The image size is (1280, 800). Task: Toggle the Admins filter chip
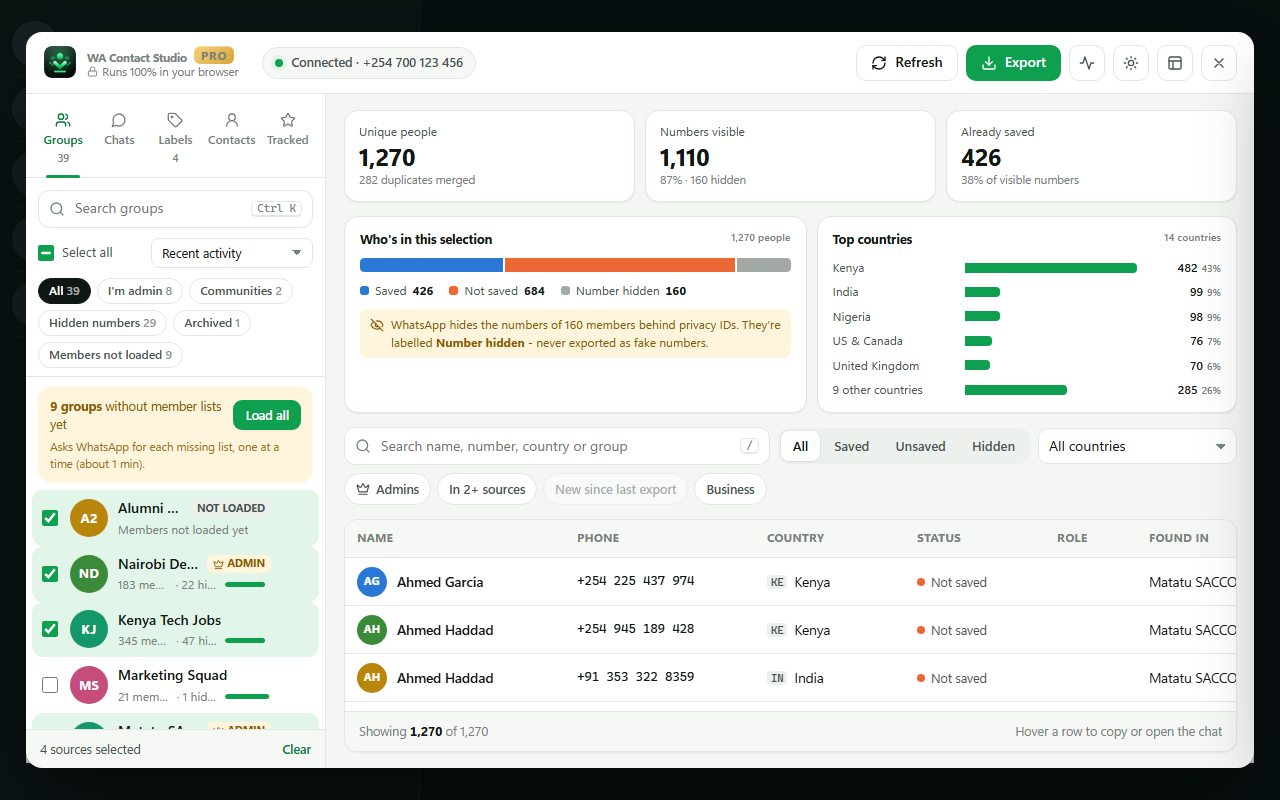point(388,490)
